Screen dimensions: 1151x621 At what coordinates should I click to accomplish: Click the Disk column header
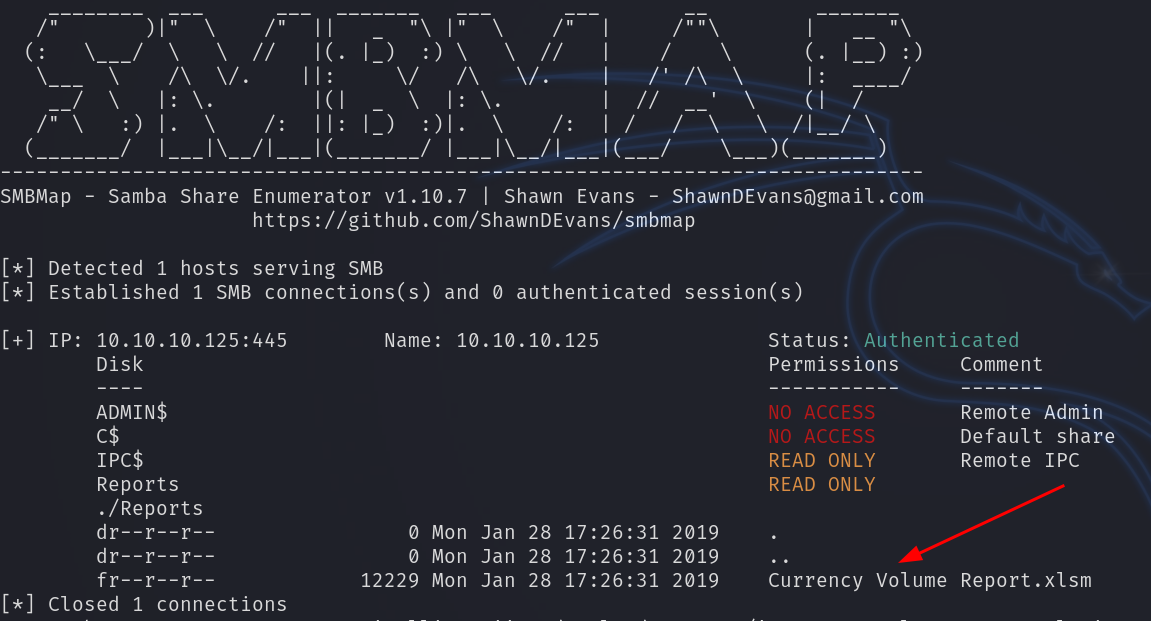point(119,364)
